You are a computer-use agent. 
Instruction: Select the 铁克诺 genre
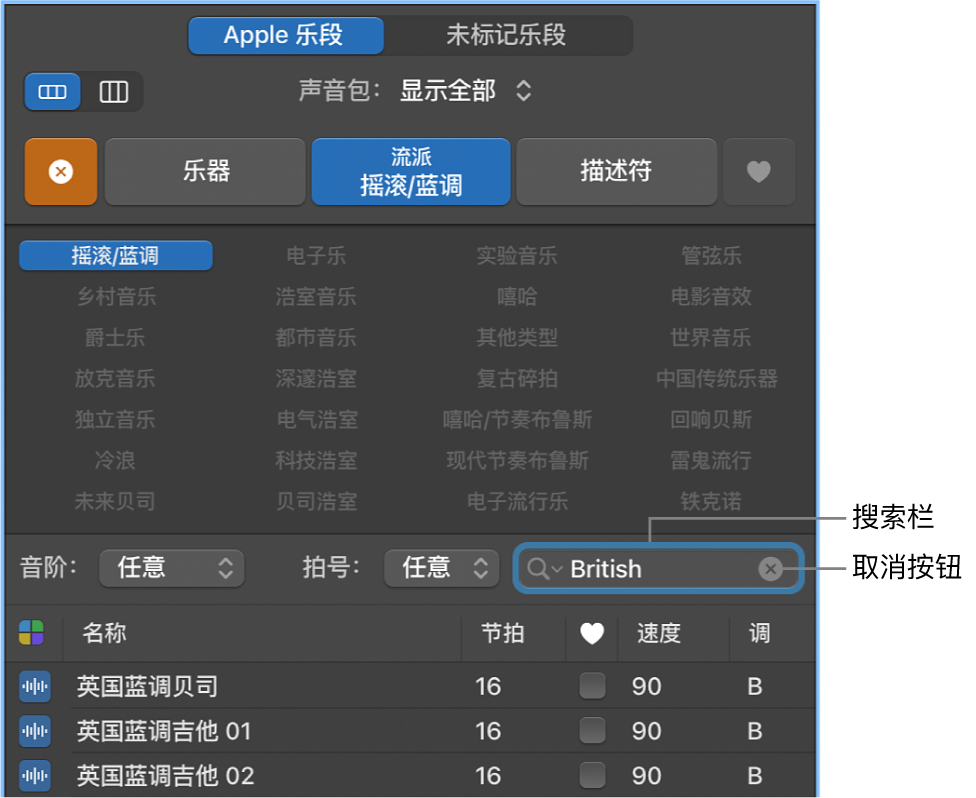711,502
